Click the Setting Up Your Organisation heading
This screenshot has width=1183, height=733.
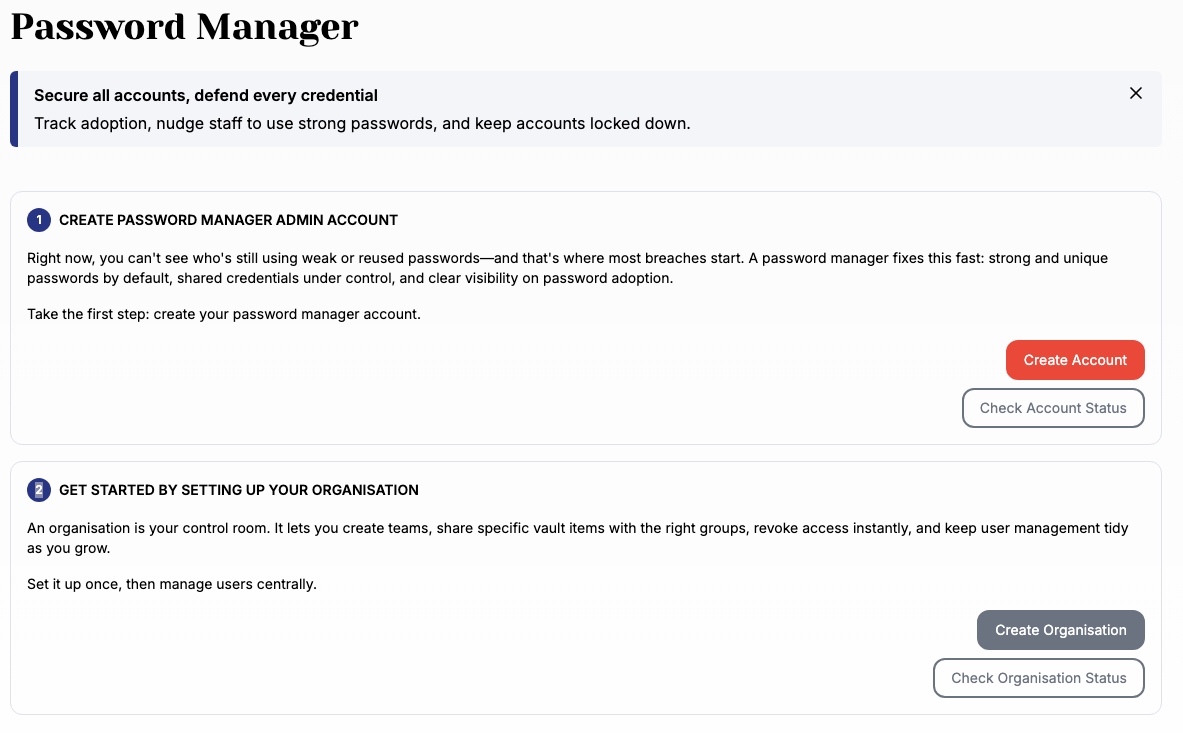[238, 490]
